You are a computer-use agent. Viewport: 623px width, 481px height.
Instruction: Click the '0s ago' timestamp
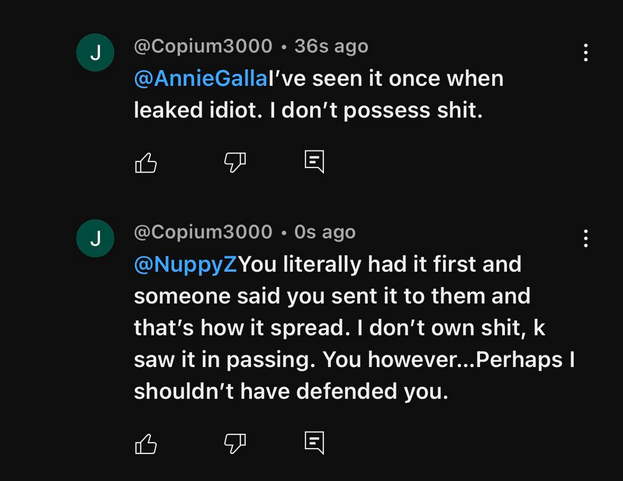coord(325,231)
